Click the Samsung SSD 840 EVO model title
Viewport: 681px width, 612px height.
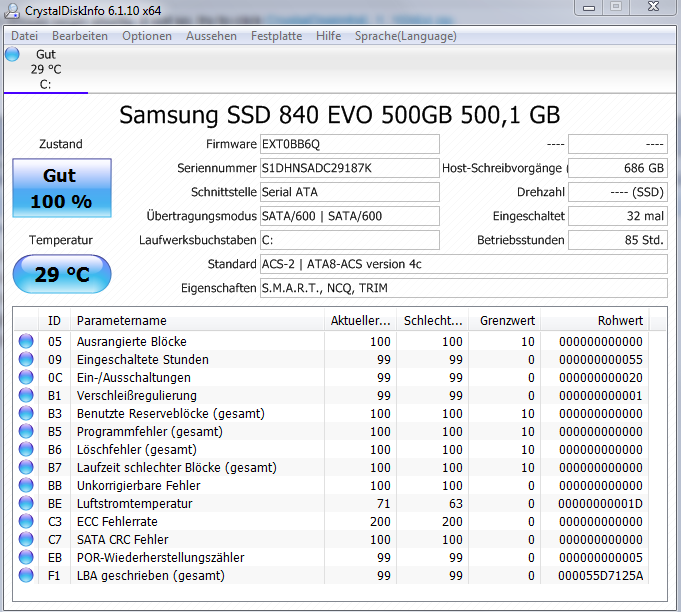click(340, 115)
